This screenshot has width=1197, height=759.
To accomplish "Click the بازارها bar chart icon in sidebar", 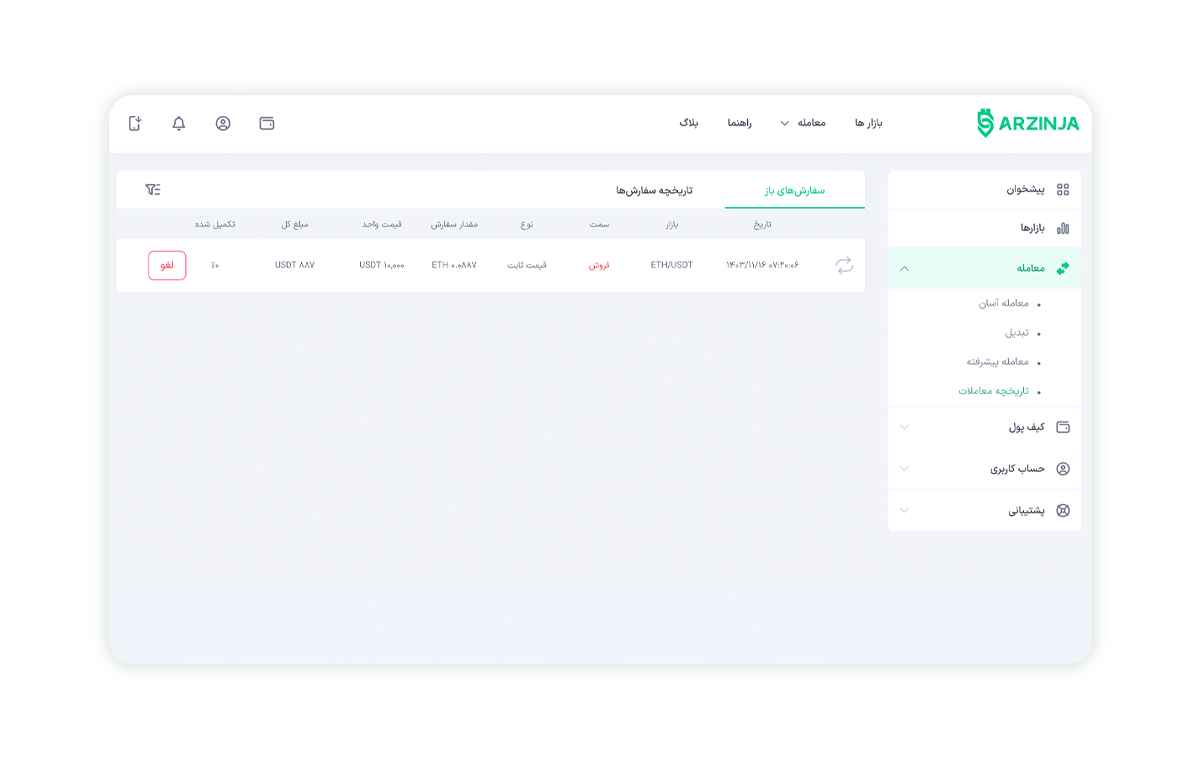I will (x=1063, y=228).
